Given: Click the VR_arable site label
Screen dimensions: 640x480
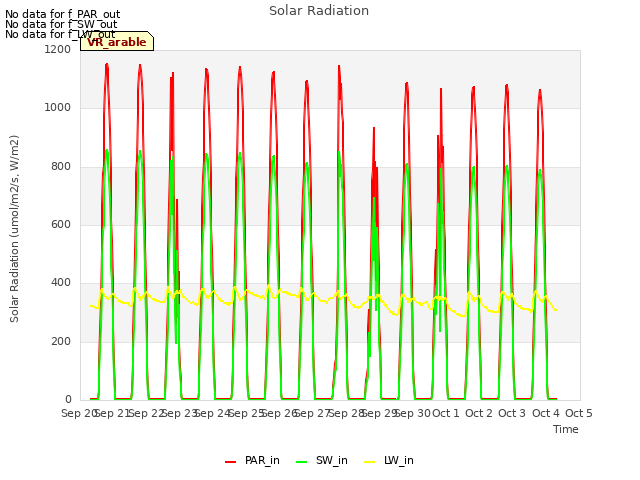Looking at the screenshot, I should (x=117, y=42).
